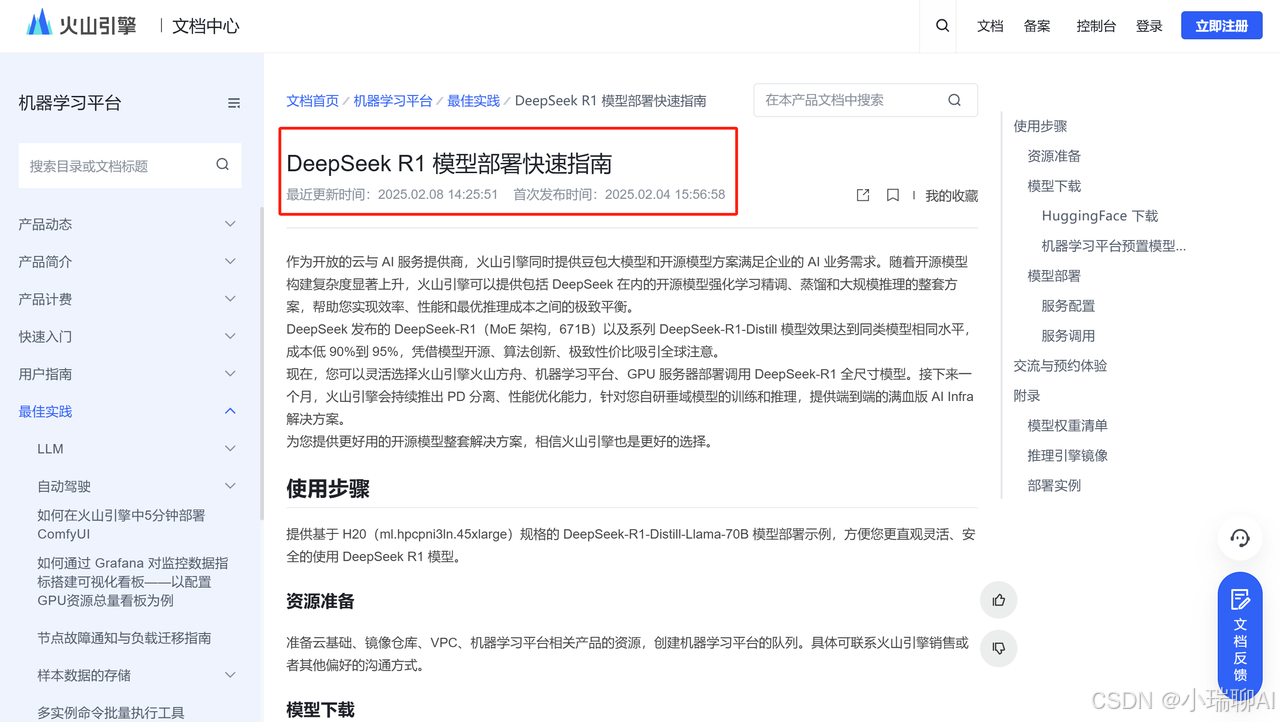Expand 样本数据的存储 subsection
This screenshot has height=722, width=1280.
click(x=138, y=675)
